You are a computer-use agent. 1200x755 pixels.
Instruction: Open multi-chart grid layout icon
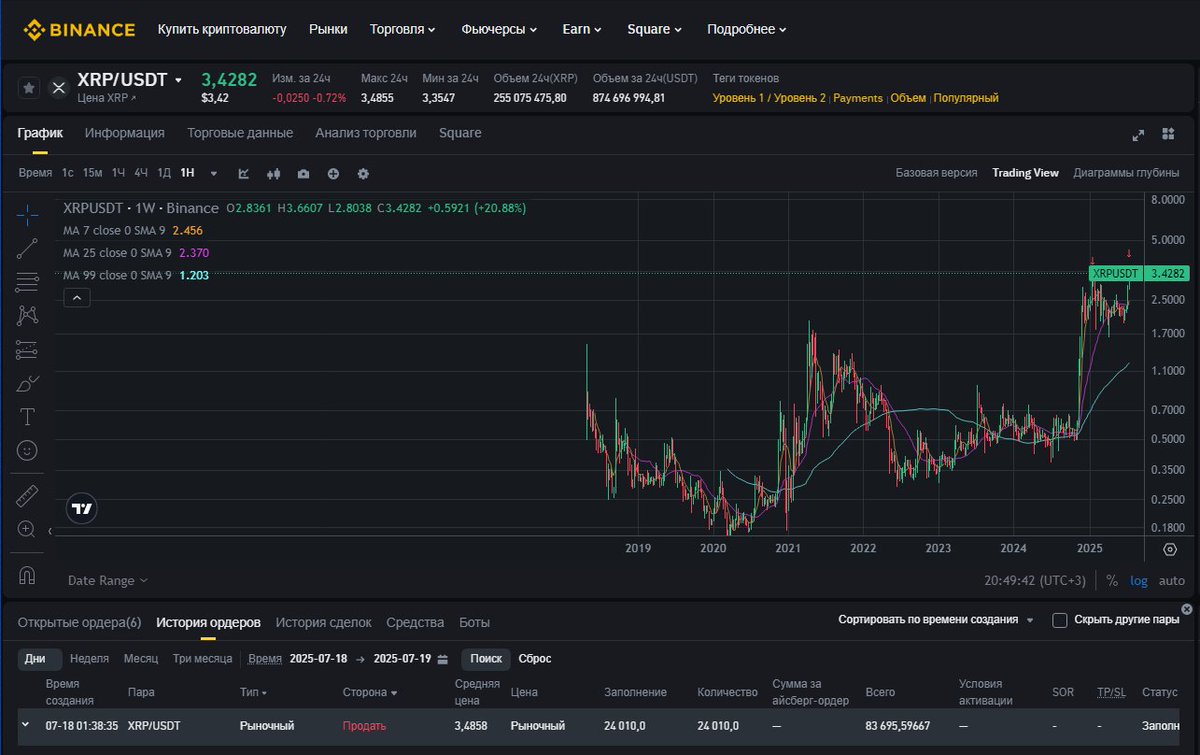tap(1168, 134)
